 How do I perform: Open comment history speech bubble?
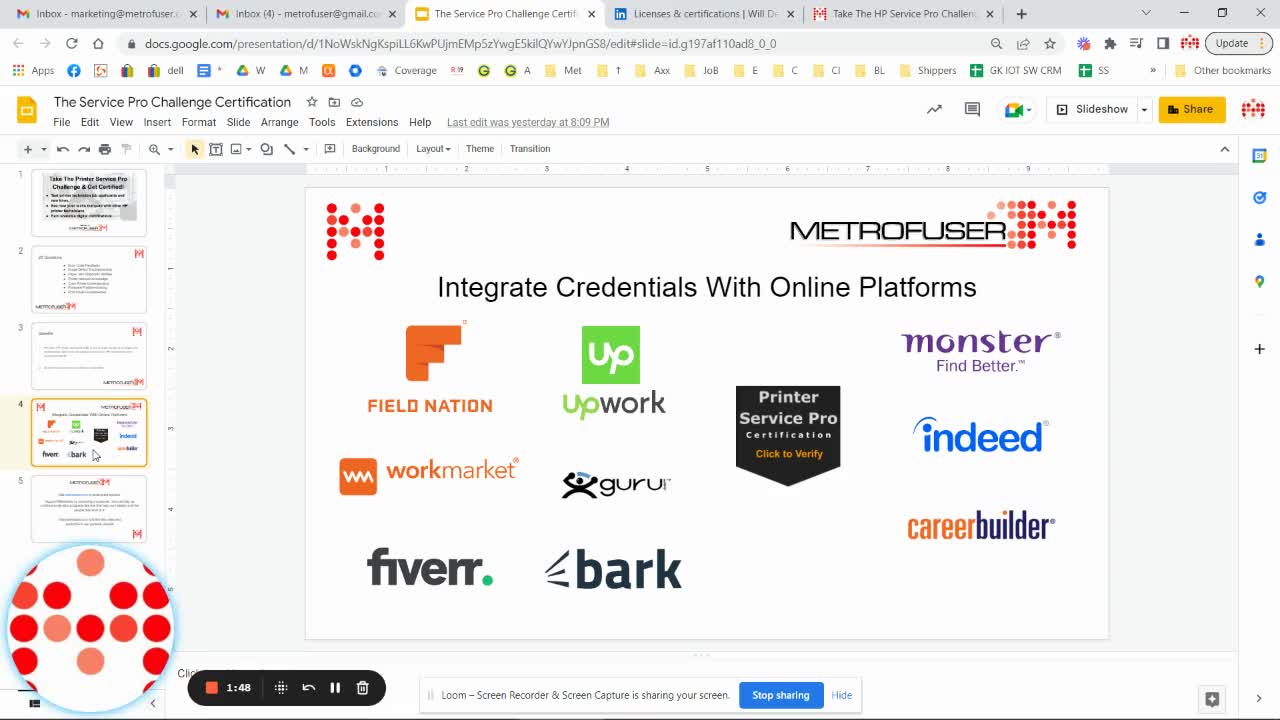tap(972, 109)
